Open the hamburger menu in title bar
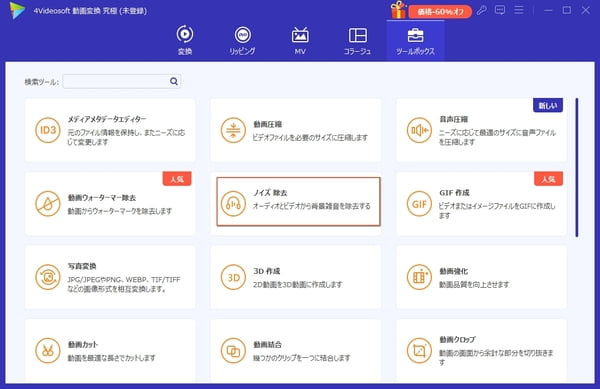Screen dimensions: 600x389 click(x=519, y=10)
